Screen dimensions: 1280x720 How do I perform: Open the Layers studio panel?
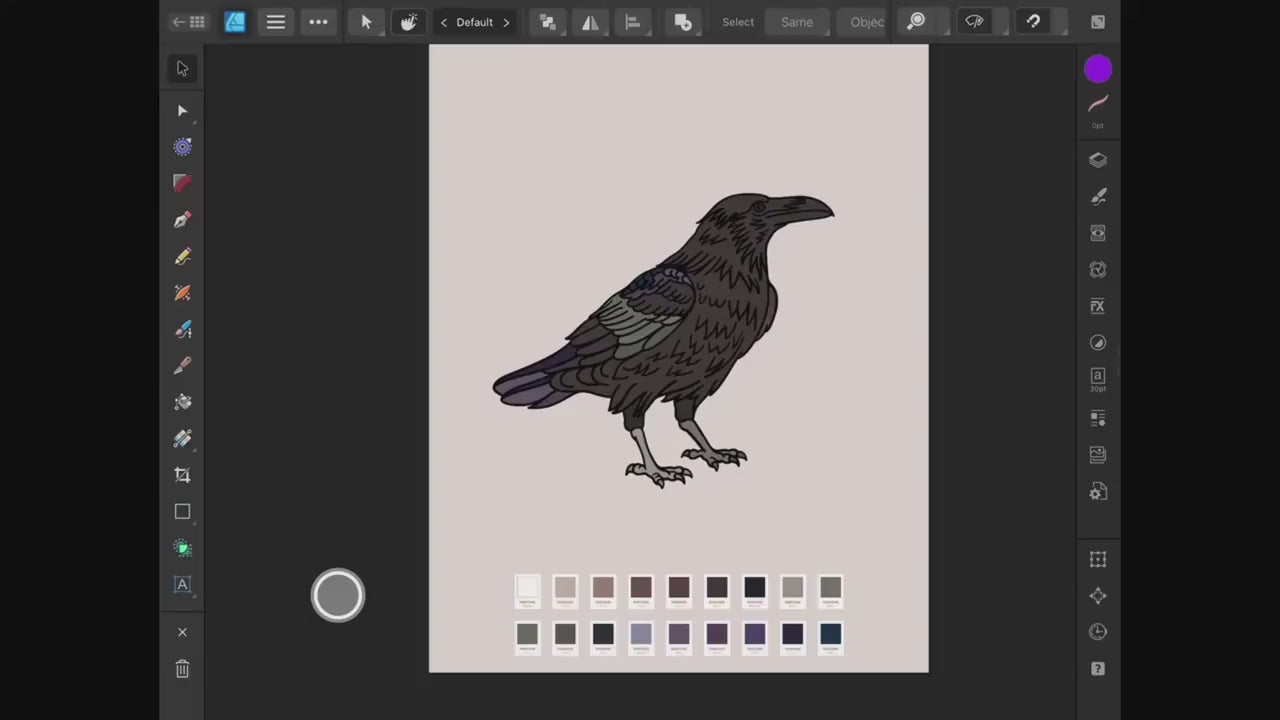coord(1098,160)
